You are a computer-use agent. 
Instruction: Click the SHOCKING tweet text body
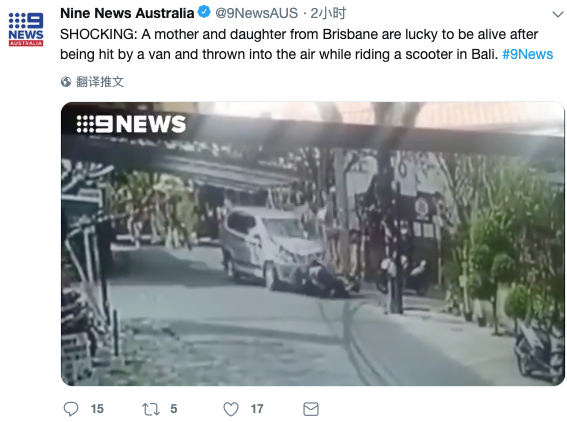tap(307, 44)
